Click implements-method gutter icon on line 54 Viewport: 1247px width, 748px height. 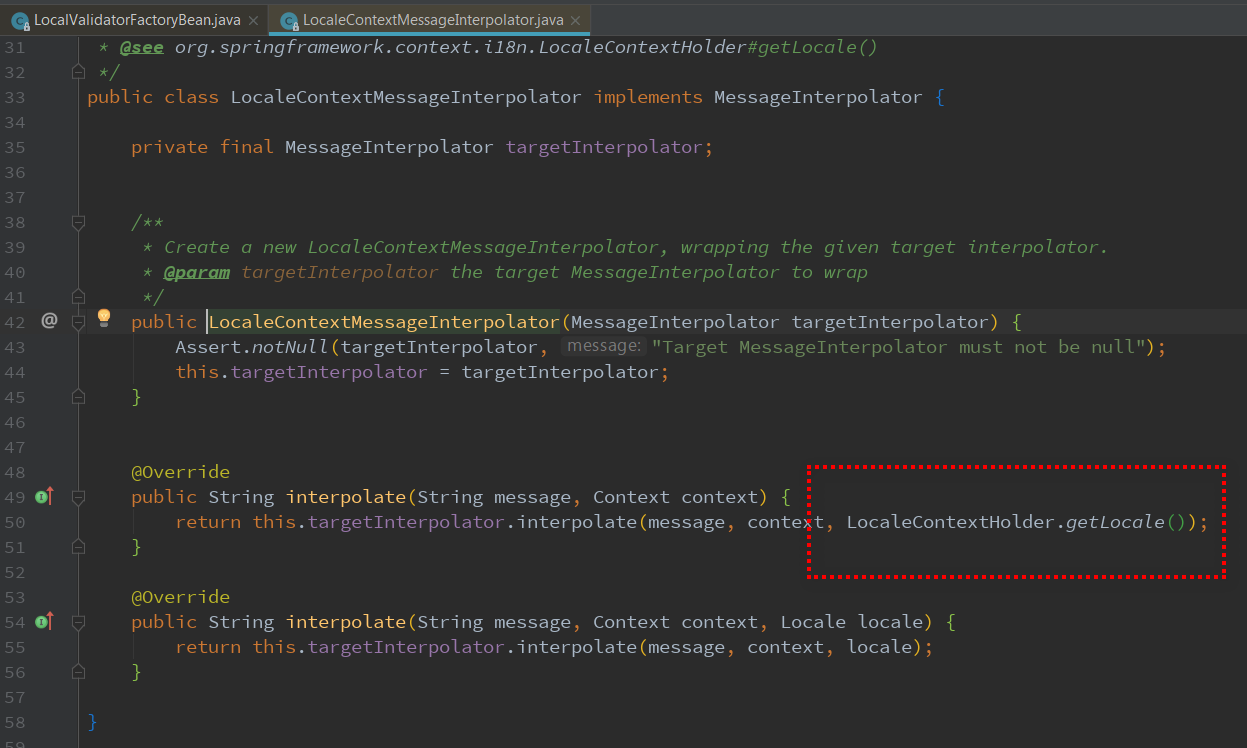point(44,621)
